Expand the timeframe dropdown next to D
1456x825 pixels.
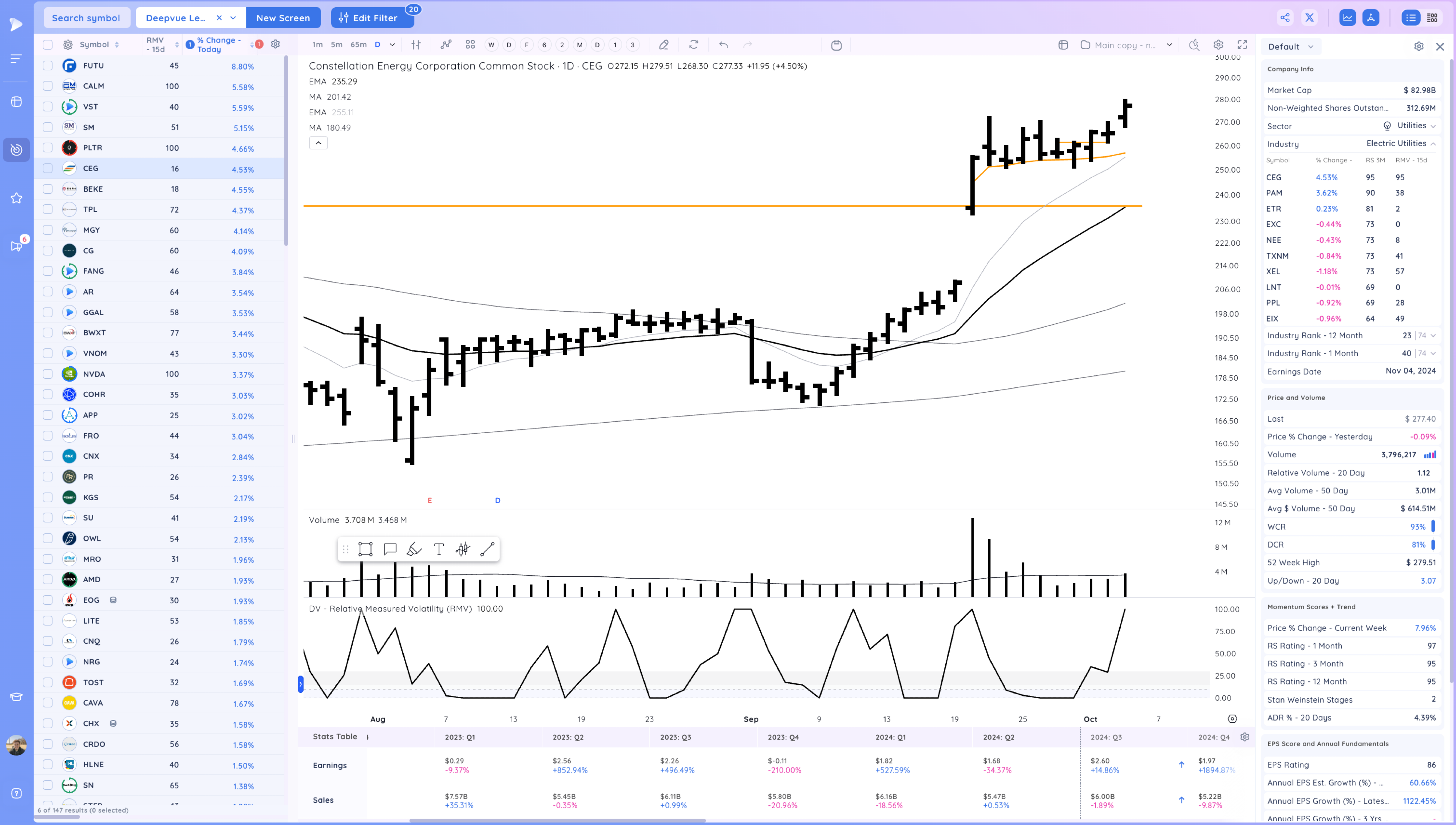pyautogui.click(x=392, y=45)
